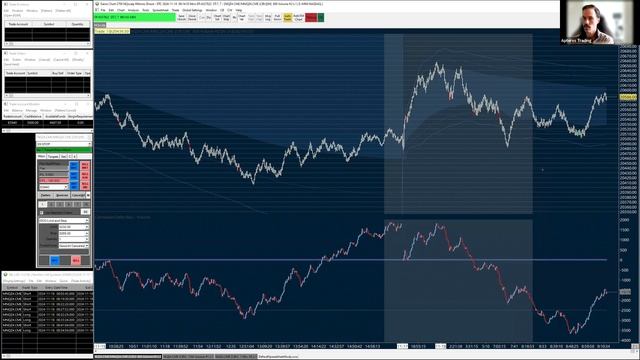Switch to the Set tab in the trade window
Image resolution: width=640 pixels, height=360 pixels.
[x=64, y=156]
